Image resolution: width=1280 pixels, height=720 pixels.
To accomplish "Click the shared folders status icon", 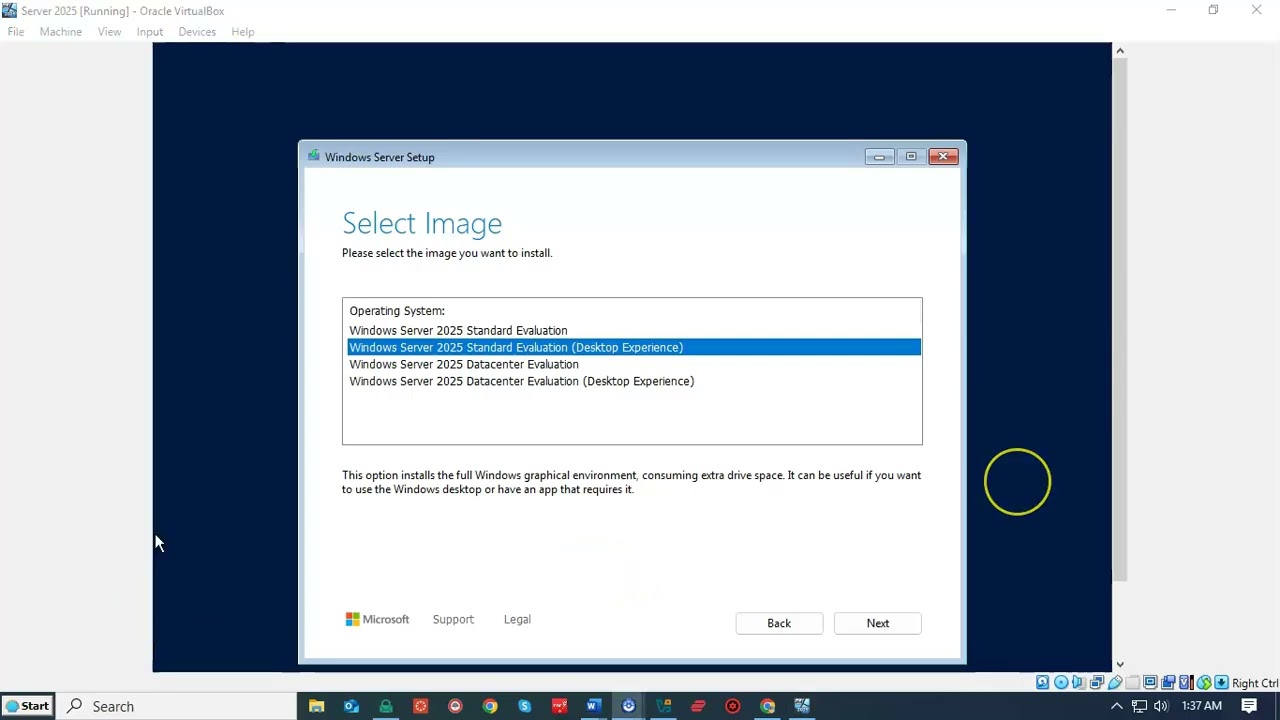I will coord(1132,682).
